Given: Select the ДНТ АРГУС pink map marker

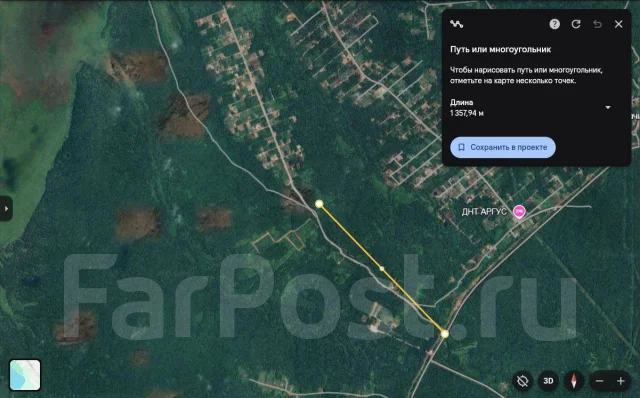Looking at the screenshot, I should (x=519, y=211).
